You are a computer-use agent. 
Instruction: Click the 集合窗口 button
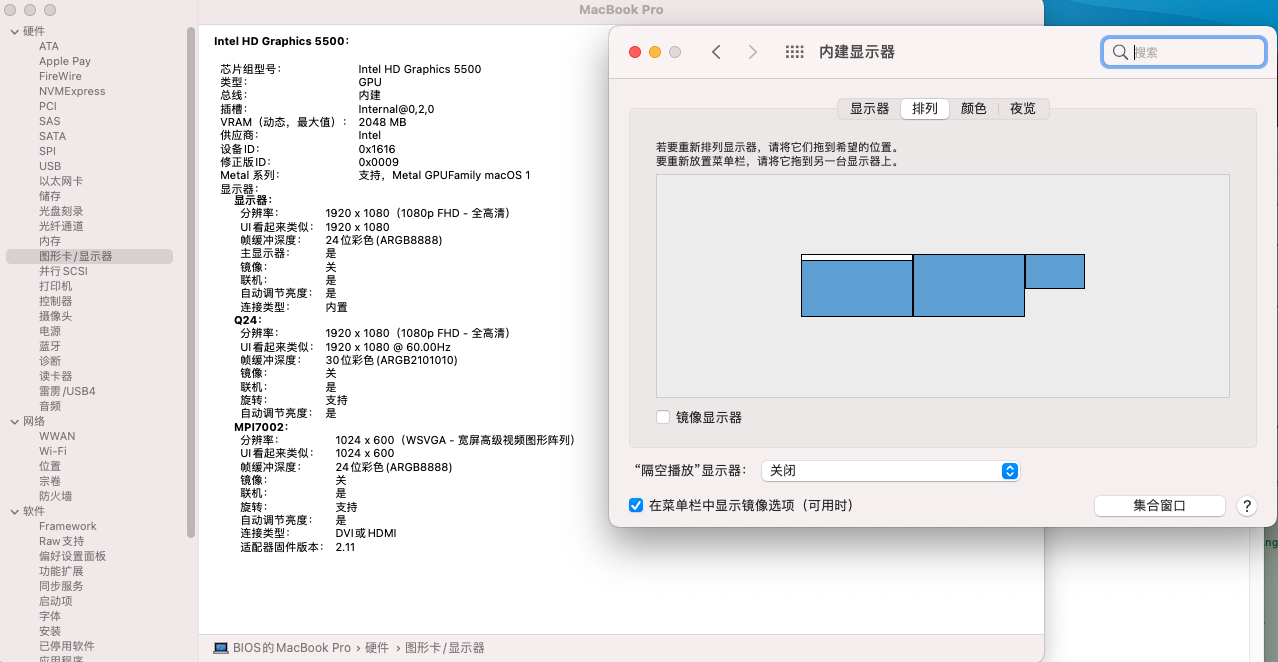[1159, 506]
